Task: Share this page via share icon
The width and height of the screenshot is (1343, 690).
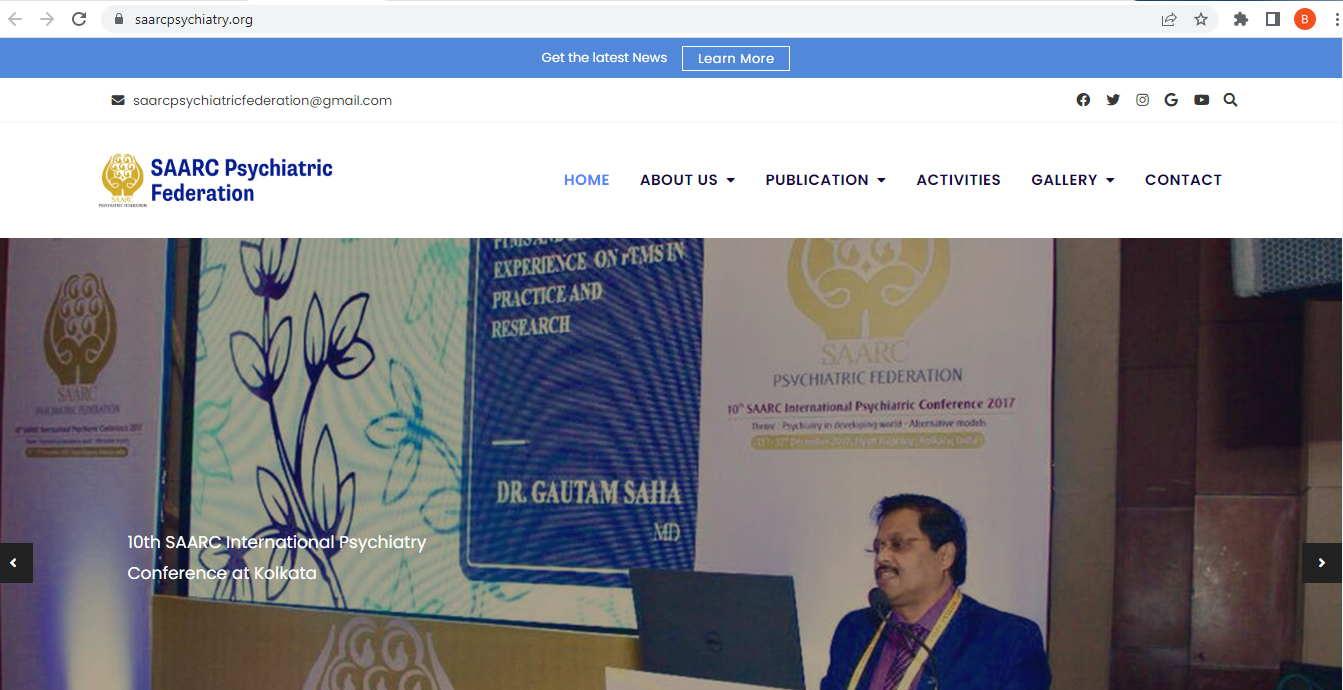Action: [1169, 19]
